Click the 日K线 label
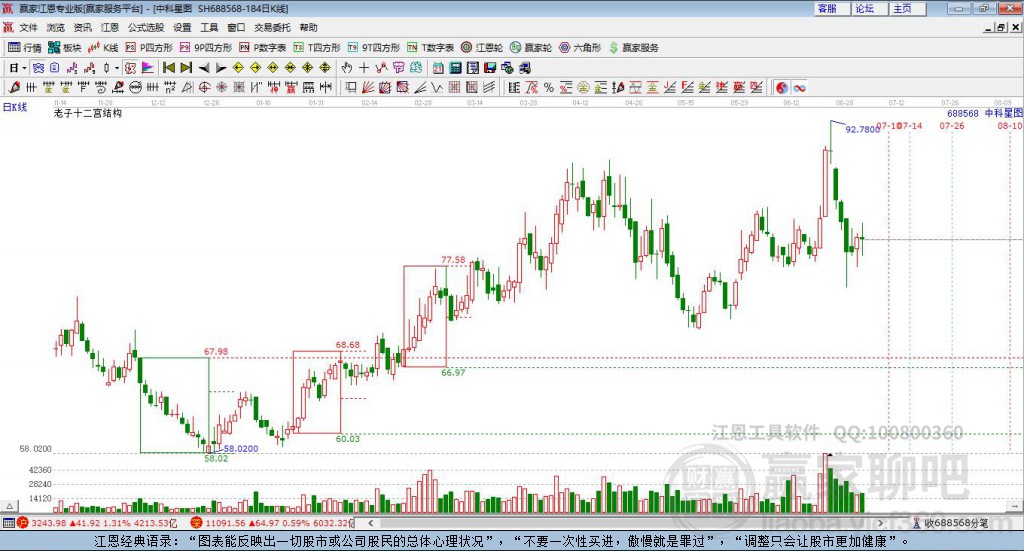 click(14, 107)
